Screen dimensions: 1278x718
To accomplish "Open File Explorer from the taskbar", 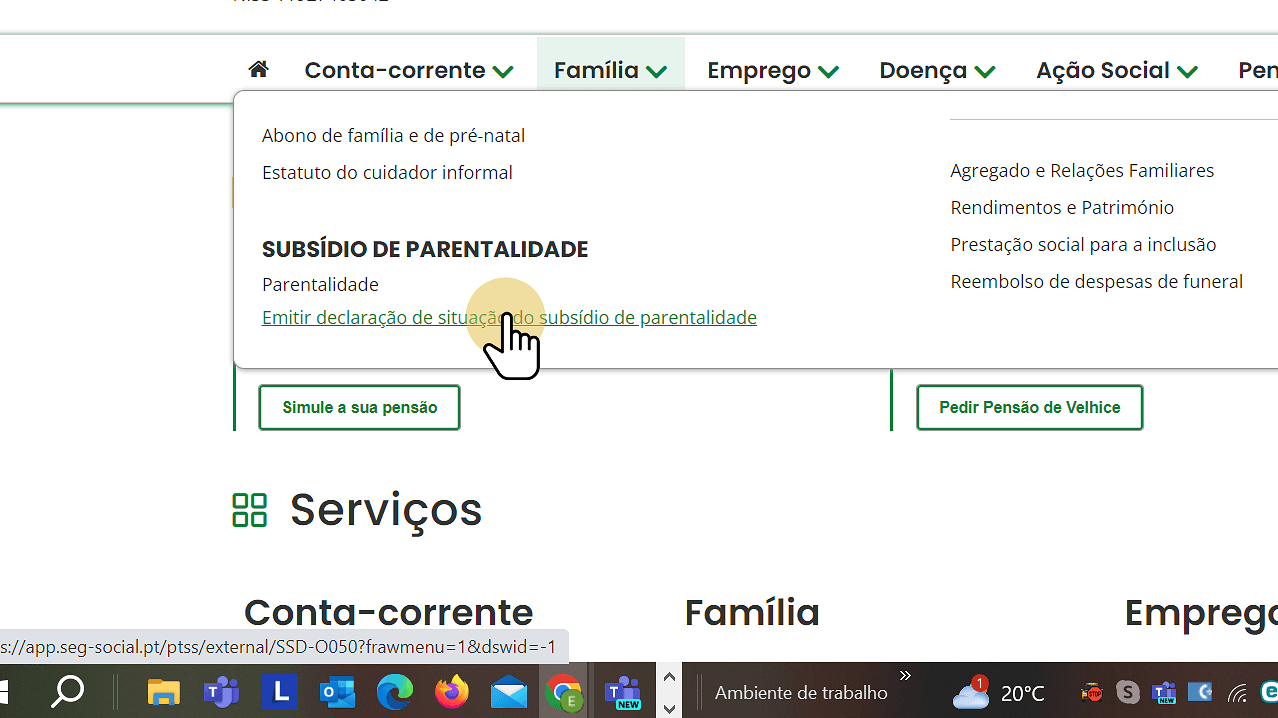I will (164, 692).
